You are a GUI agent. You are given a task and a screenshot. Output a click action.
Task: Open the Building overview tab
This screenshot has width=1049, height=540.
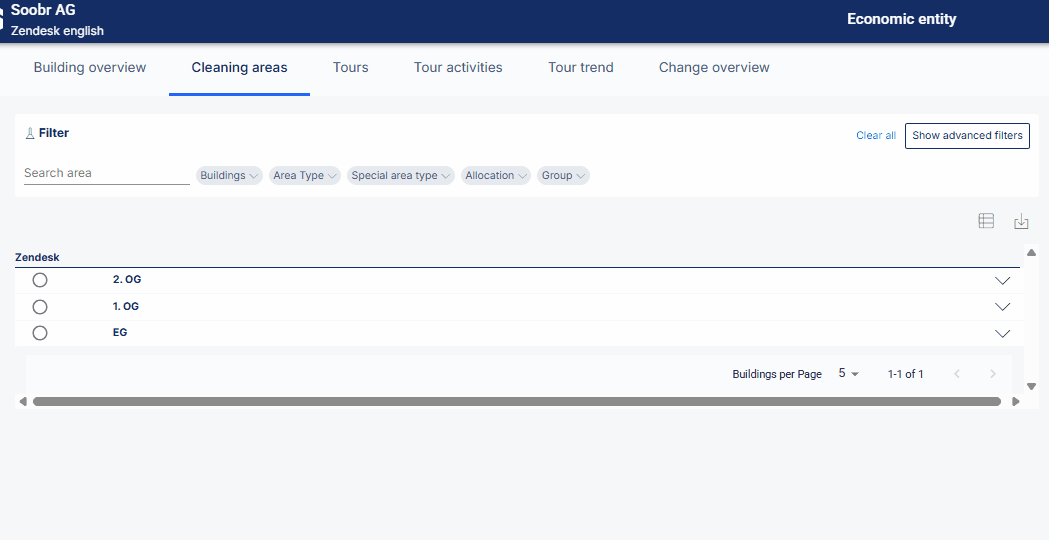tap(90, 68)
